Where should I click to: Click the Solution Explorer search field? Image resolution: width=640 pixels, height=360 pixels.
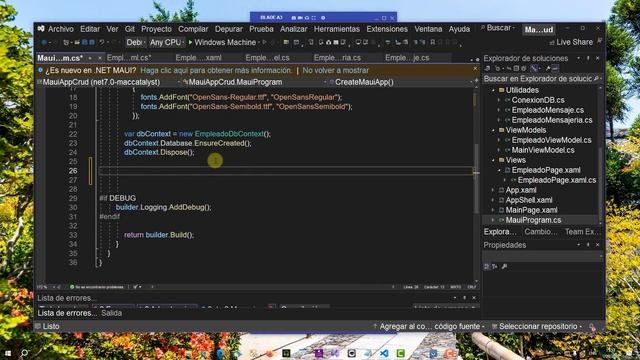[541, 78]
